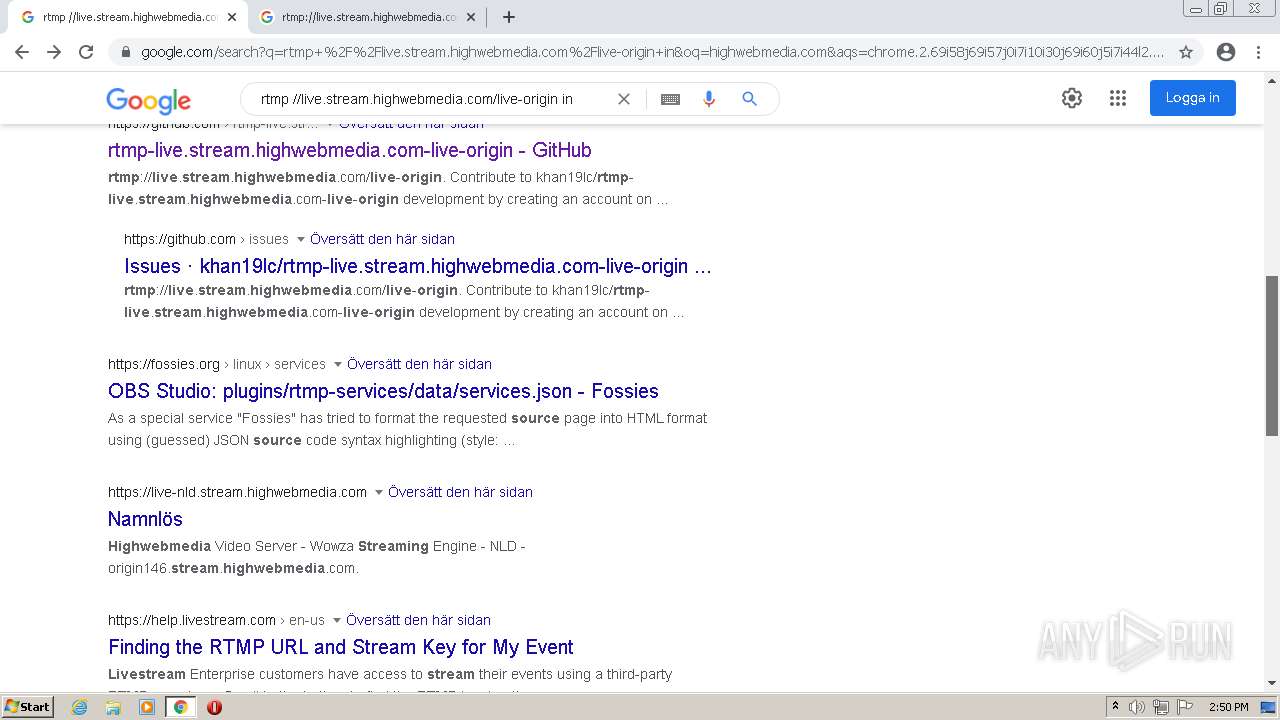This screenshot has width=1280, height=720.
Task: Open File Explorer from taskbar
Action: coord(113,707)
